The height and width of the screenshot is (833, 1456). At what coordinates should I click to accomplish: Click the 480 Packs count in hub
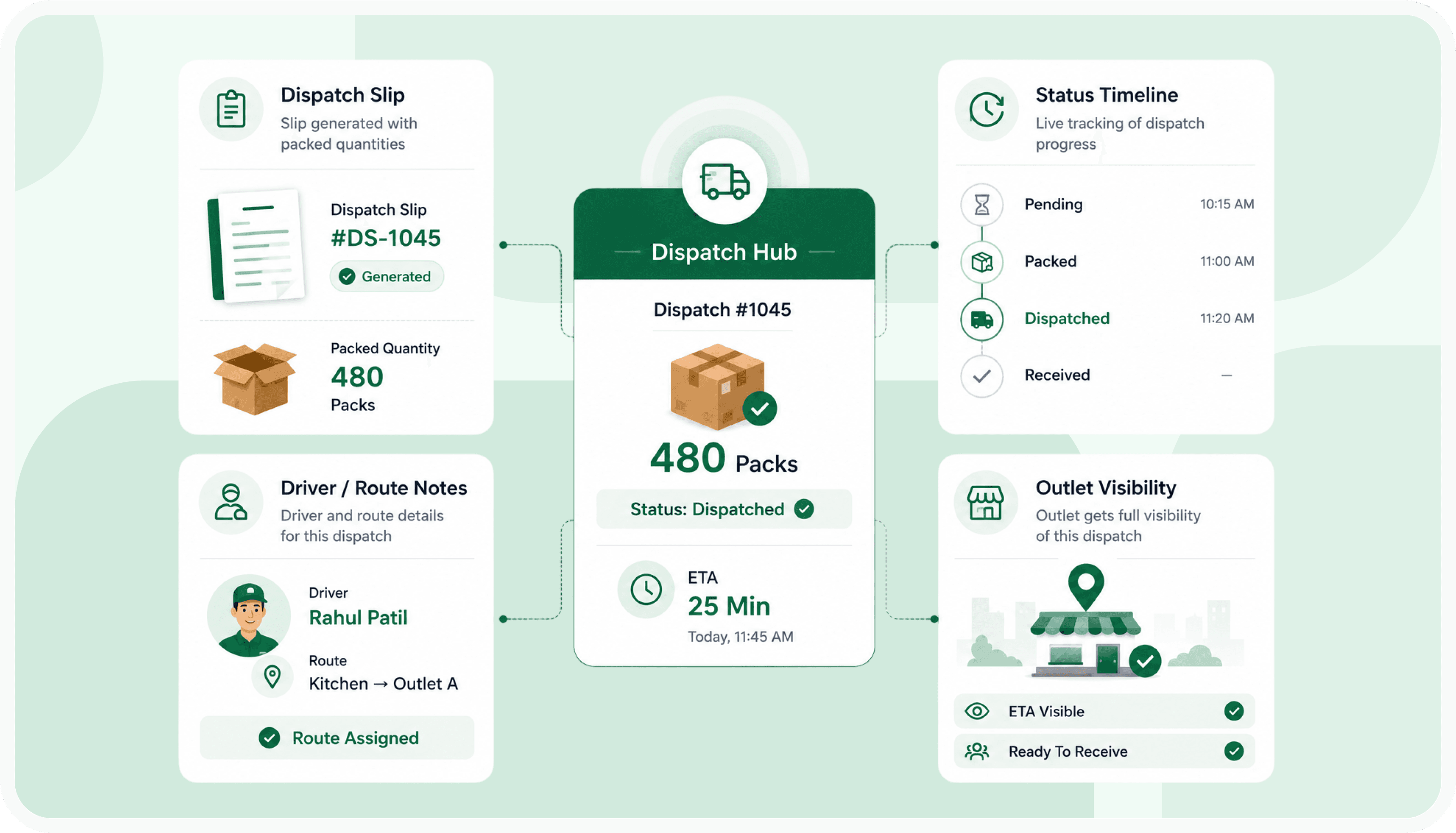click(723, 459)
